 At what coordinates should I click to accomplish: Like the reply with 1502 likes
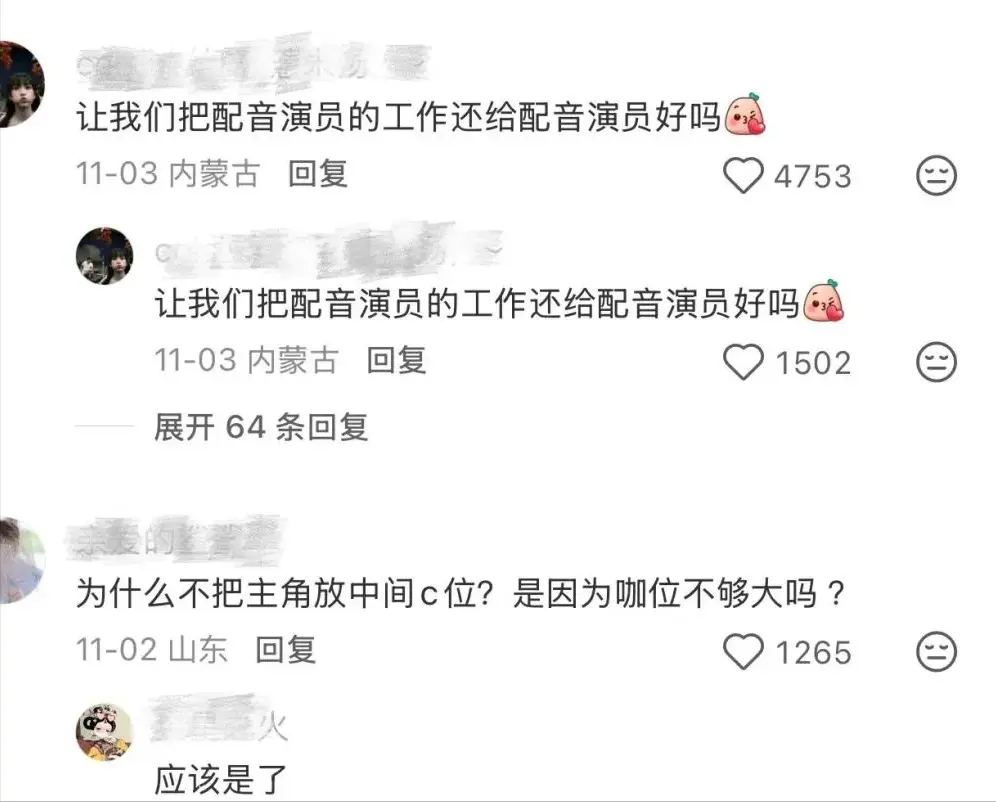[743, 363]
